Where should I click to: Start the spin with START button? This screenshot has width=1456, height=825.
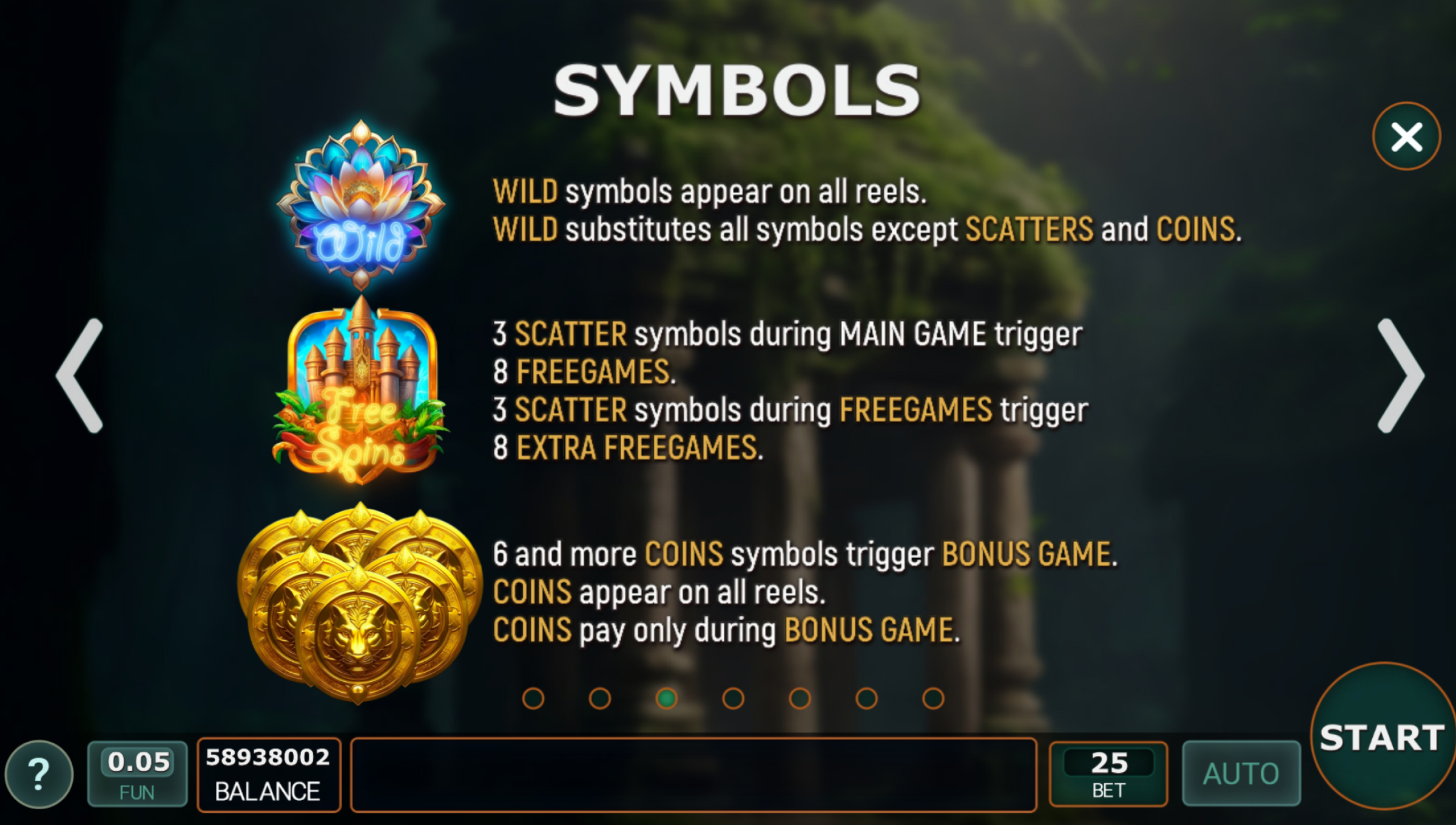click(1383, 736)
